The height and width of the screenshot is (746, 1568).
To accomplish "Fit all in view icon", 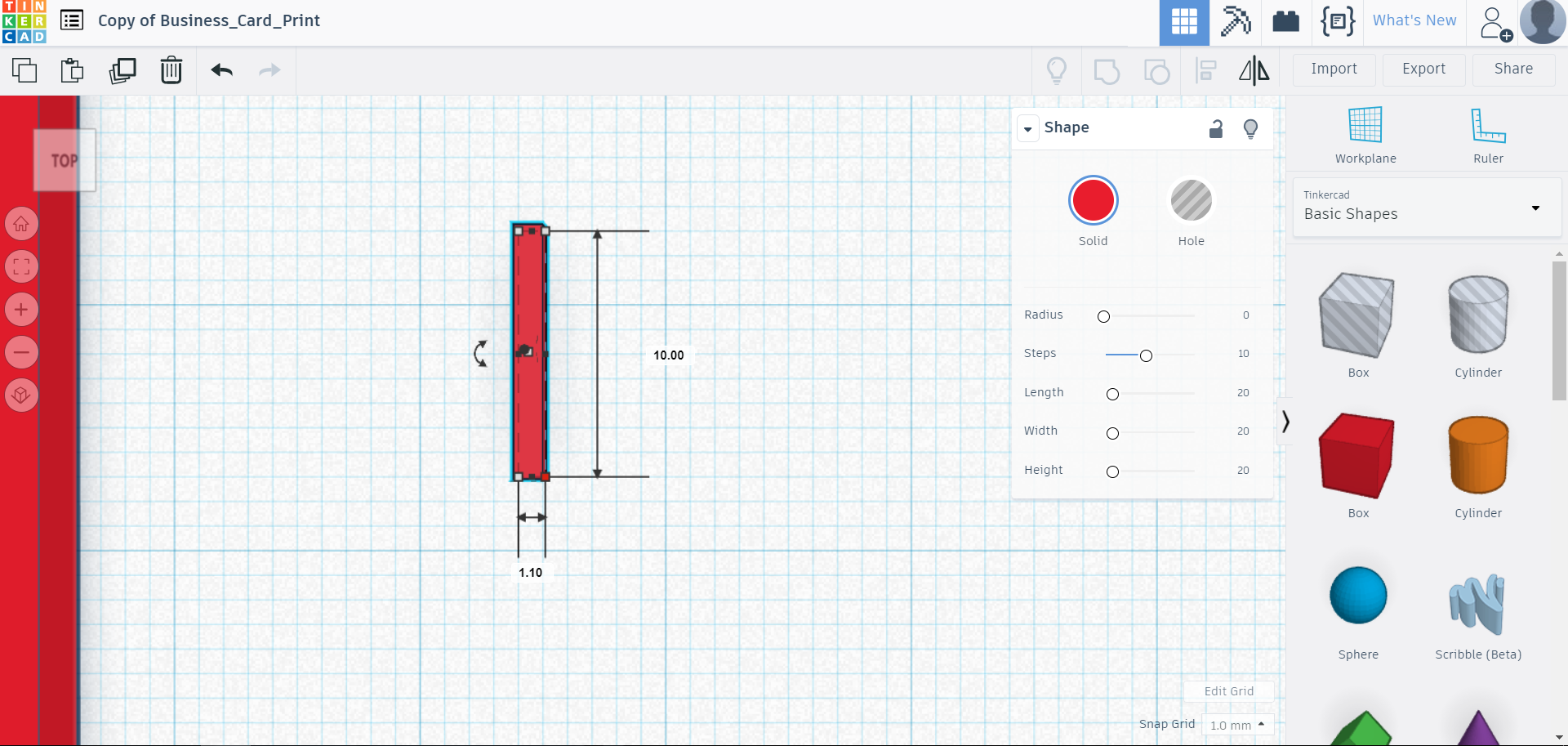I will tap(22, 266).
